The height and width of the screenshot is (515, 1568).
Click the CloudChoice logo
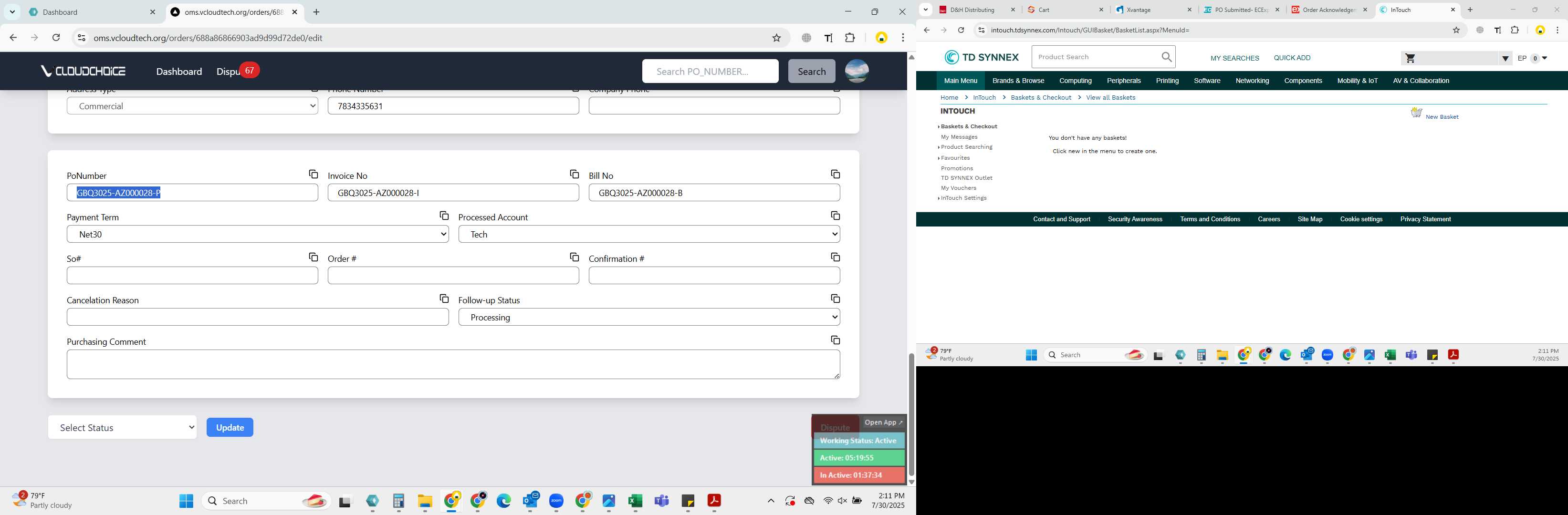(x=83, y=71)
